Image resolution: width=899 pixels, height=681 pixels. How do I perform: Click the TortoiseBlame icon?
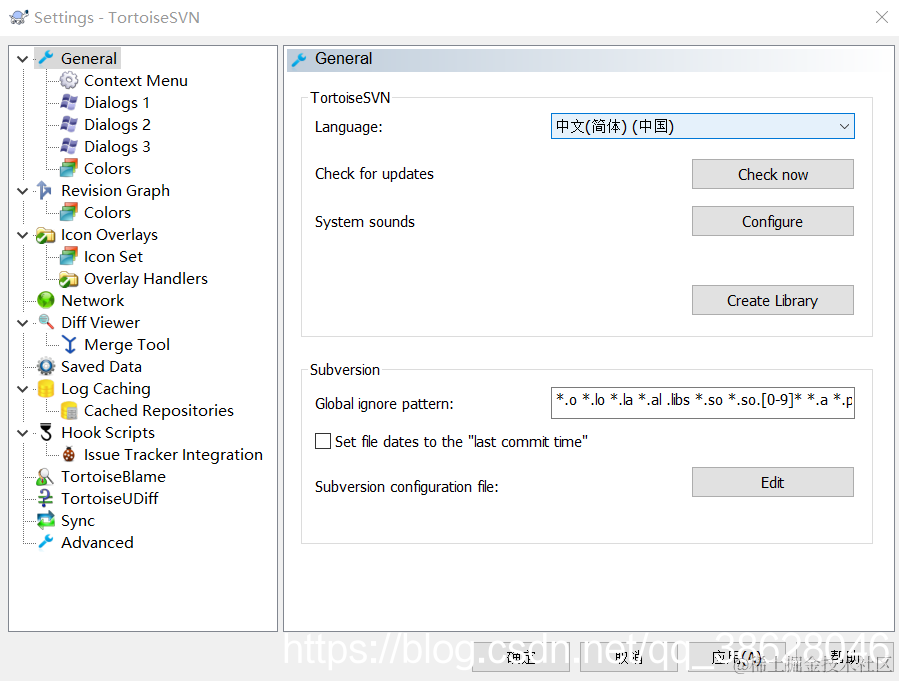tap(45, 476)
